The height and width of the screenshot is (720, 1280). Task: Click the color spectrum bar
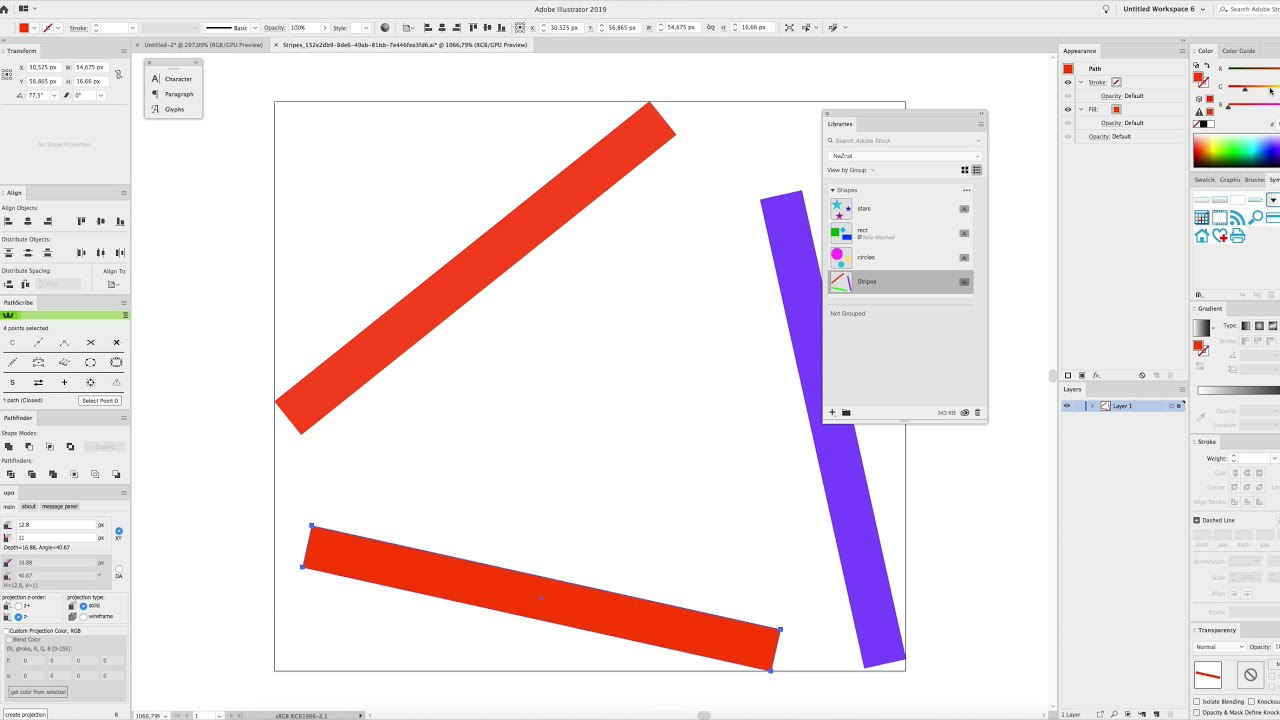[x=1236, y=151]
